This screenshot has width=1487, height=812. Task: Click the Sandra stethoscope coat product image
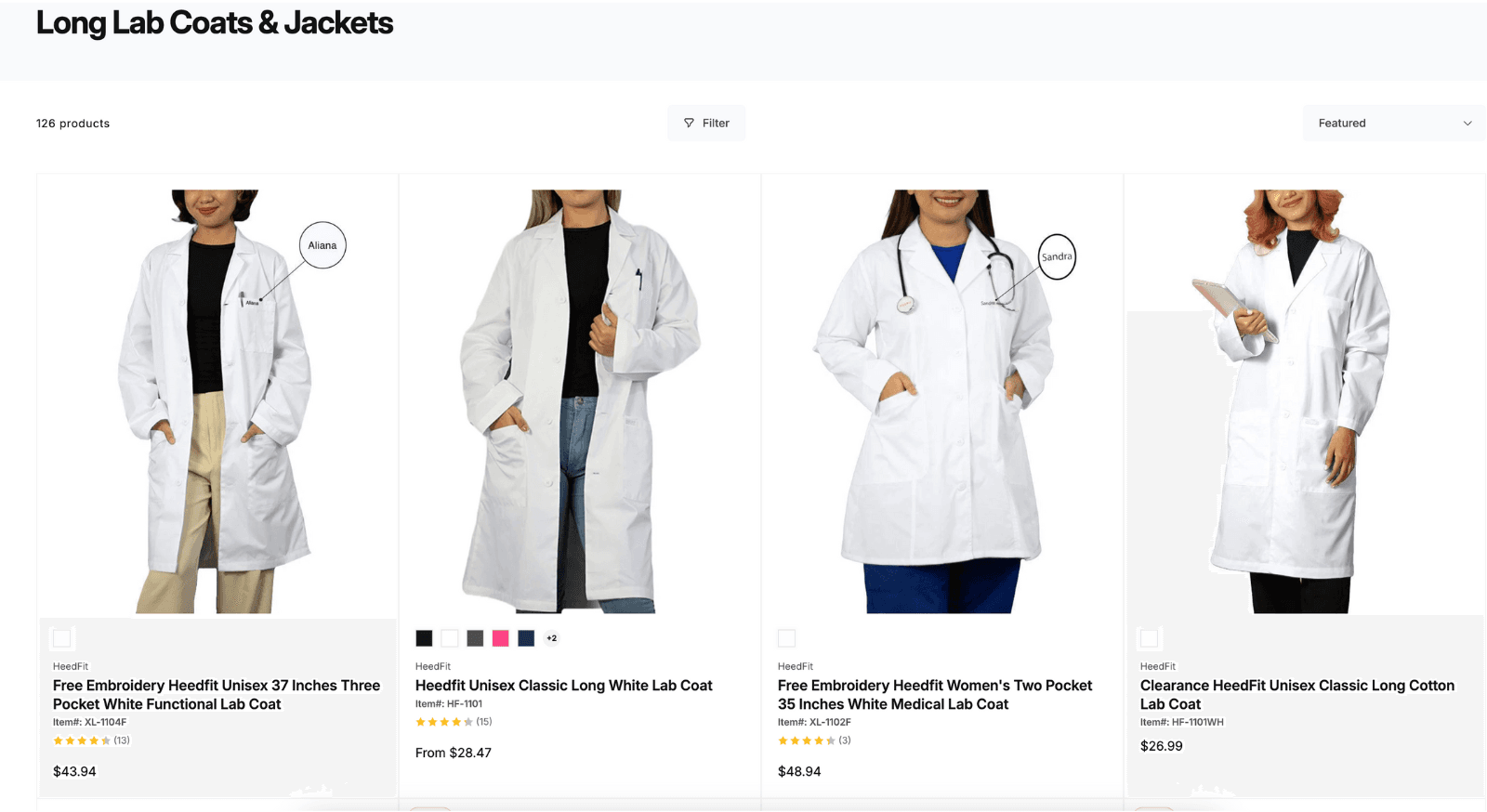(x=942, y=399)
